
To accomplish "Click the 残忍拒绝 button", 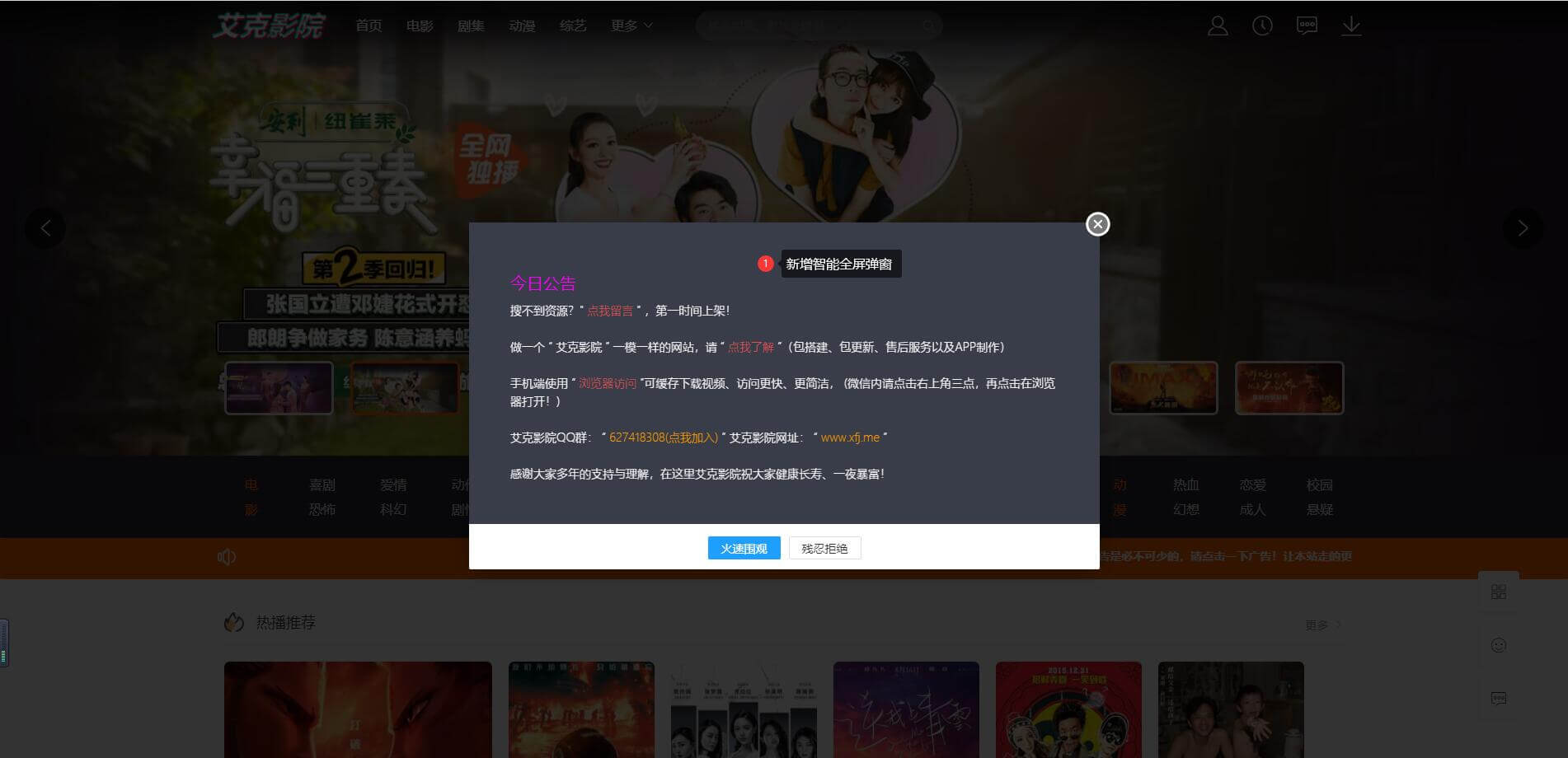I will pyautogui.click(x=824, y=548).
